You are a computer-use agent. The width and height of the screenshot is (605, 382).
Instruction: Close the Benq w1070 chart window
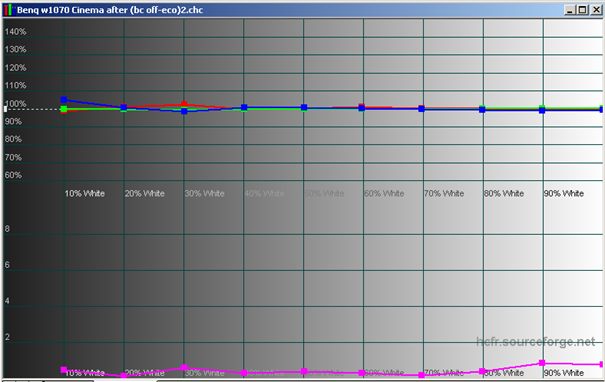596,10
